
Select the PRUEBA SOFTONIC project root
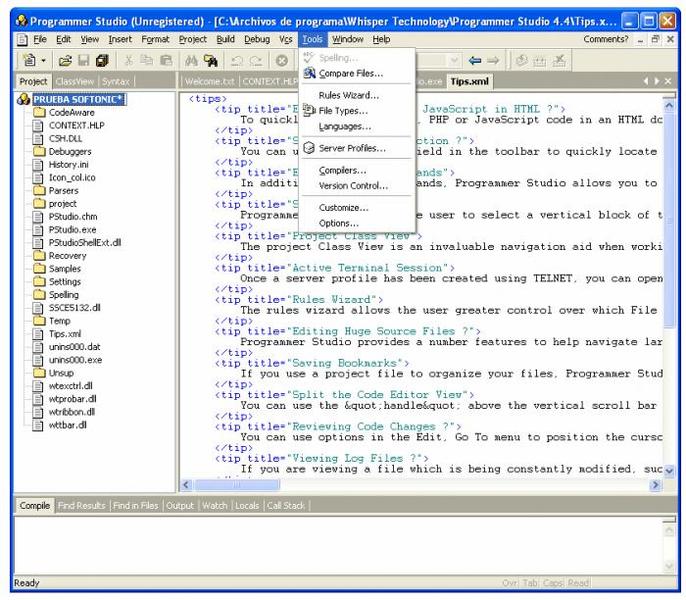point(79,99)
